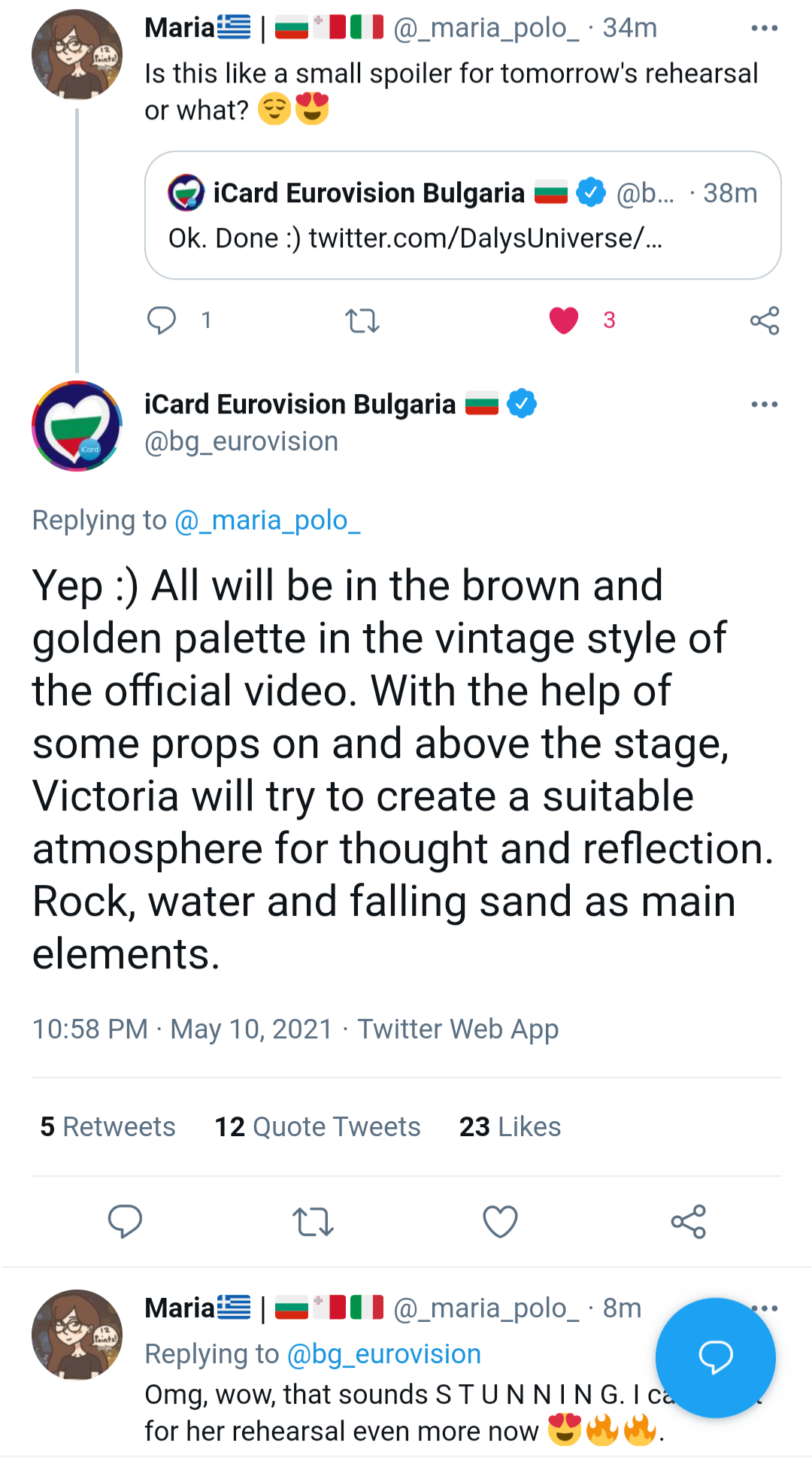This screenshot has height=1473, width=812.
Task: Retweet the main iCard Bulgaria tweet
Action: tap(313, 1221)
